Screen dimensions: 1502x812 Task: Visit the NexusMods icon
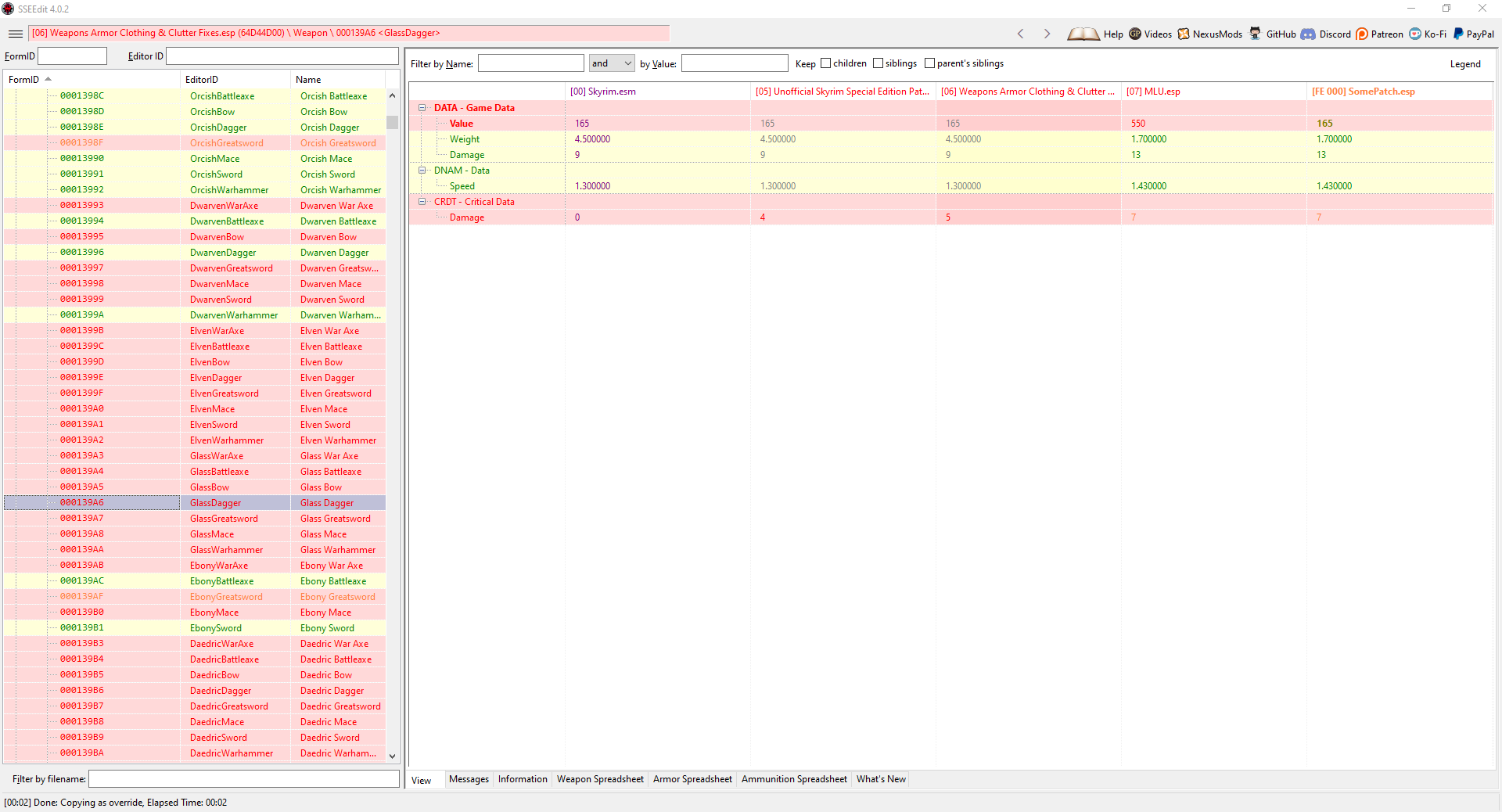coord(1184,34)
